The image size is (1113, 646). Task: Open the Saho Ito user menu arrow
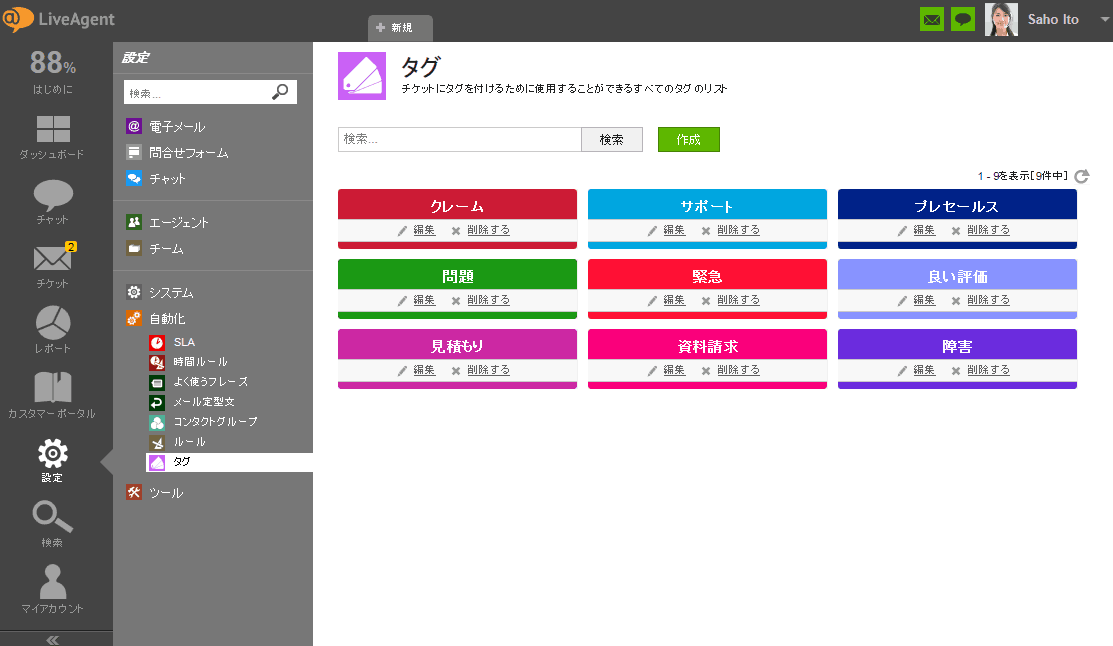tap(1104, 19)
